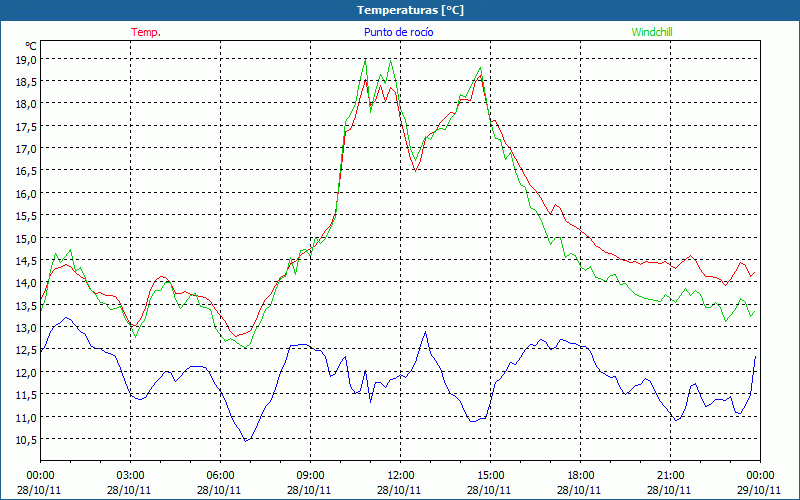The image size is (800, 500).
Task: Click the 18:00 time axis label
Action: pyautogui.click(x=580, y=476)
